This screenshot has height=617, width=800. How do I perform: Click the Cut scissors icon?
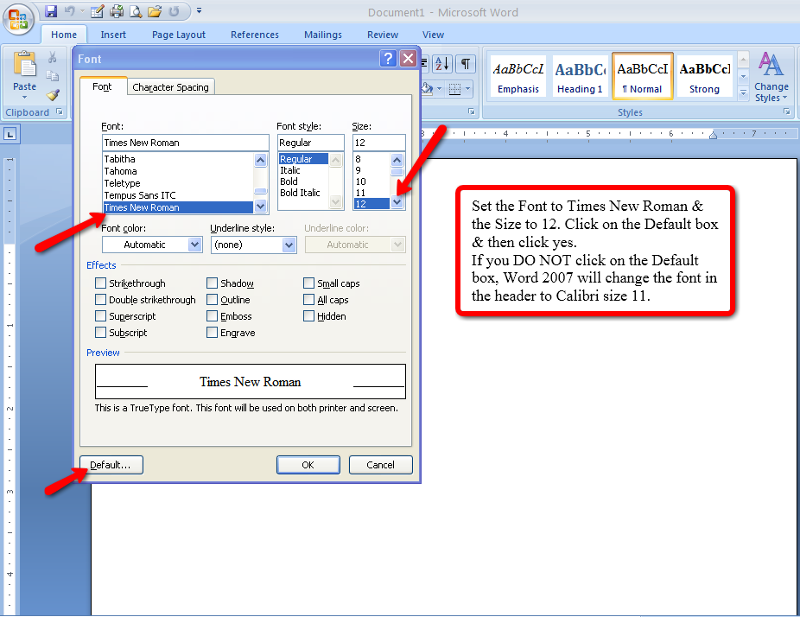tap(52, 57)
